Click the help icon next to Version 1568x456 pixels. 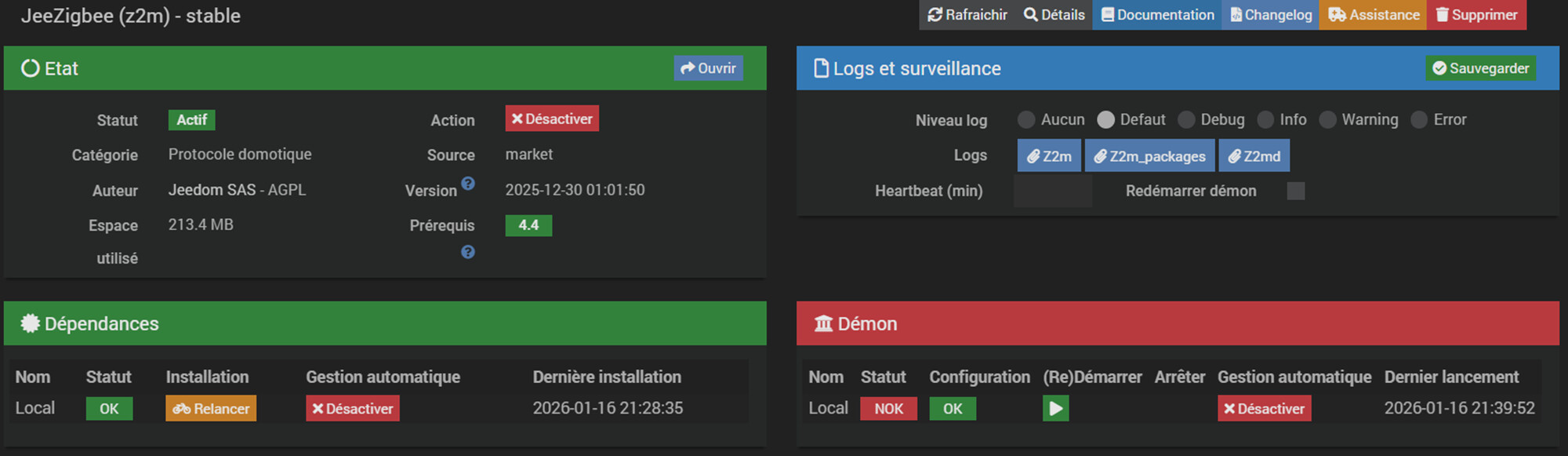[468, 184]
